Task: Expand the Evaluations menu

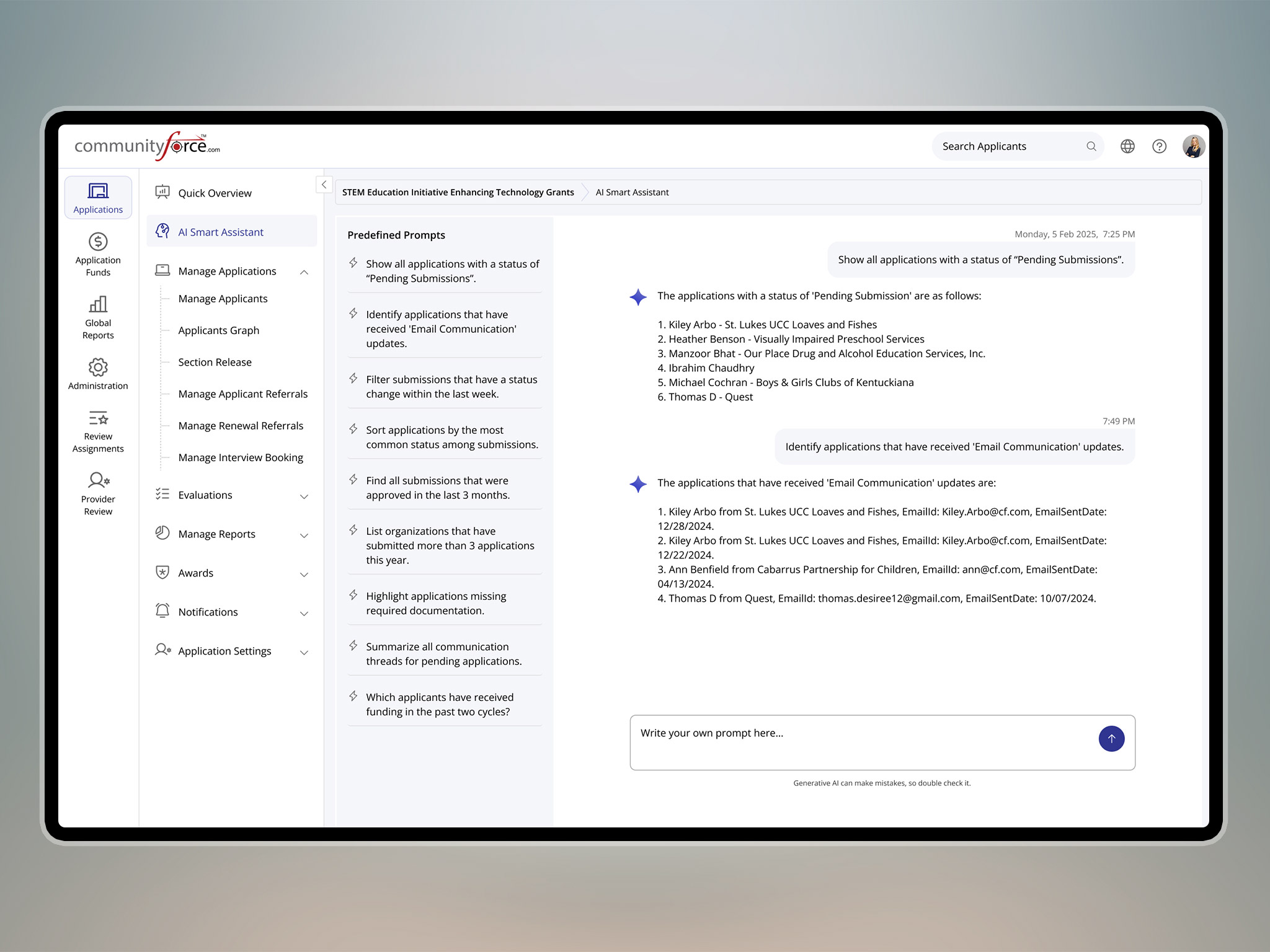Action: pos(304,496)
